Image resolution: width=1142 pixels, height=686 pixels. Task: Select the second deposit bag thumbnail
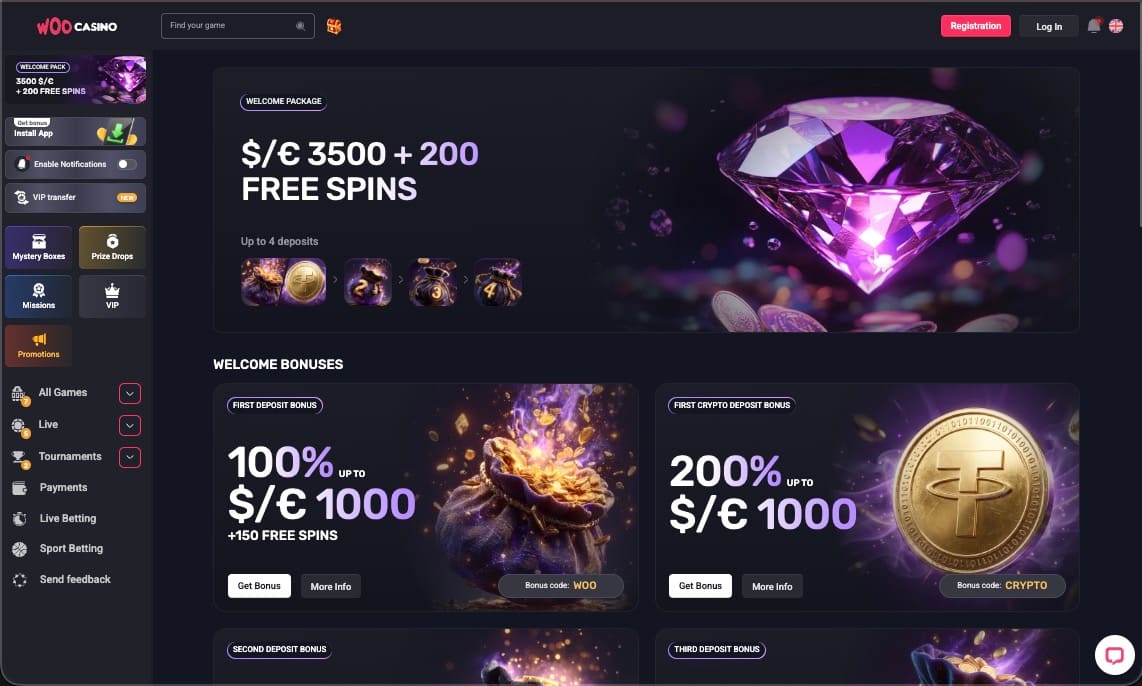(367, 282)
